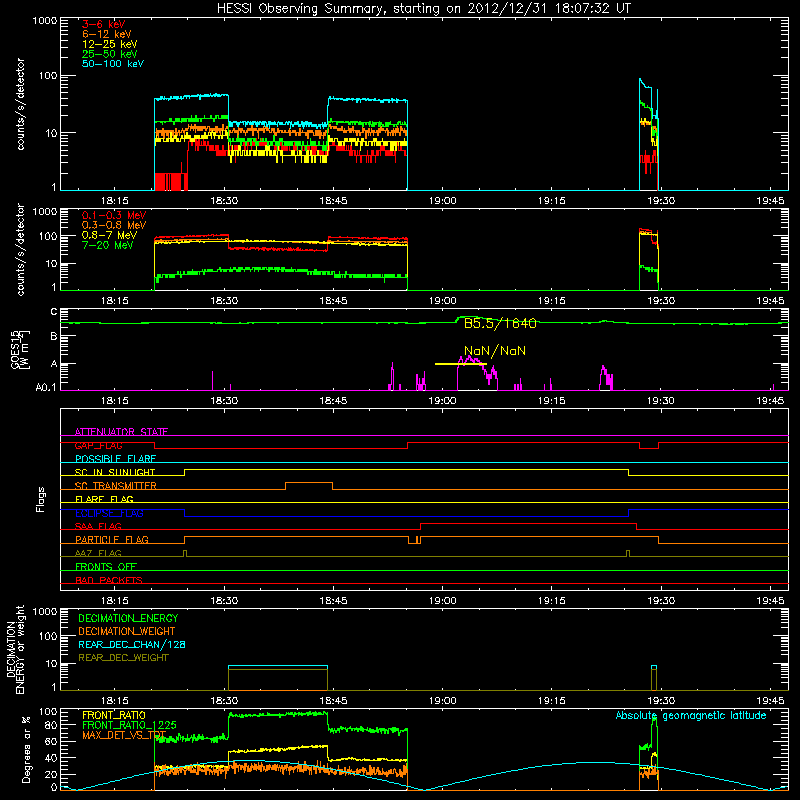800x800 pixels.
Task: Select the PARTICLE_FLAG label
Action: tap(112, 539)
